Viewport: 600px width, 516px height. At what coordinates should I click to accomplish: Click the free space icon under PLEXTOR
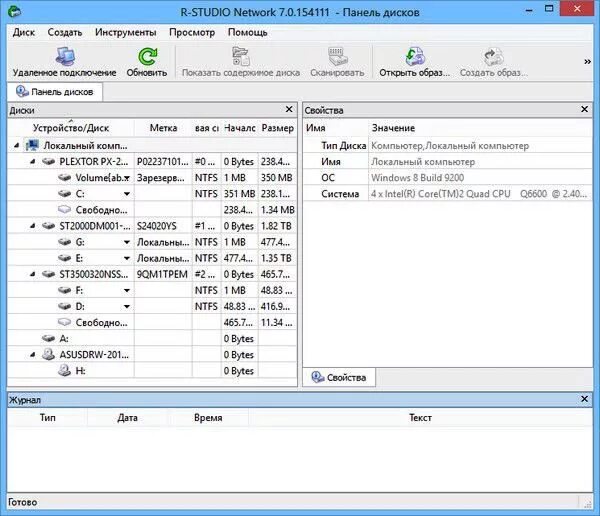click(65, 209)
